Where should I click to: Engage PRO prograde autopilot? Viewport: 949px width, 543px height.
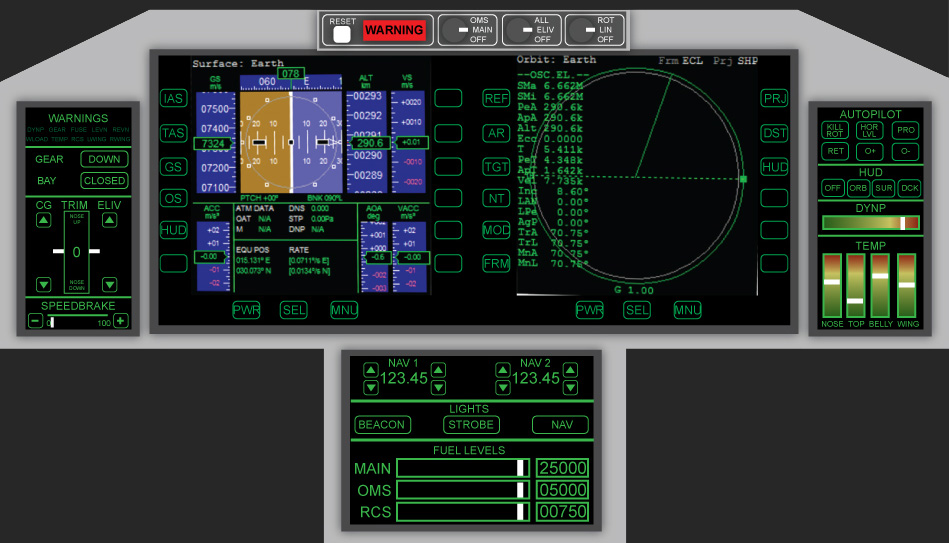click(905, 130)
